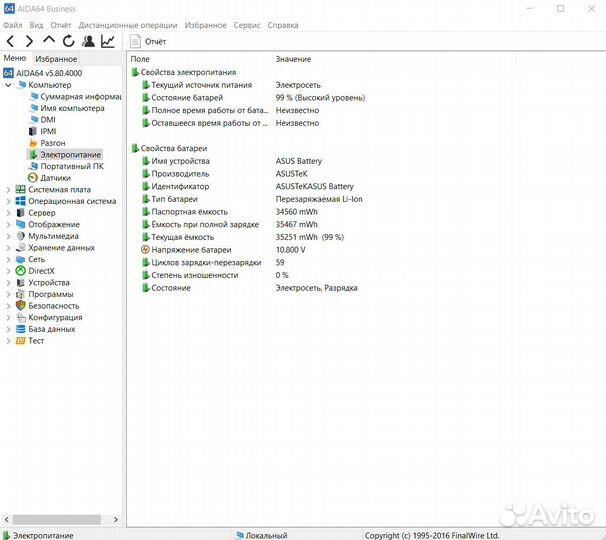Expand the Операционная система node
The image size is (606, 540).
8,201
